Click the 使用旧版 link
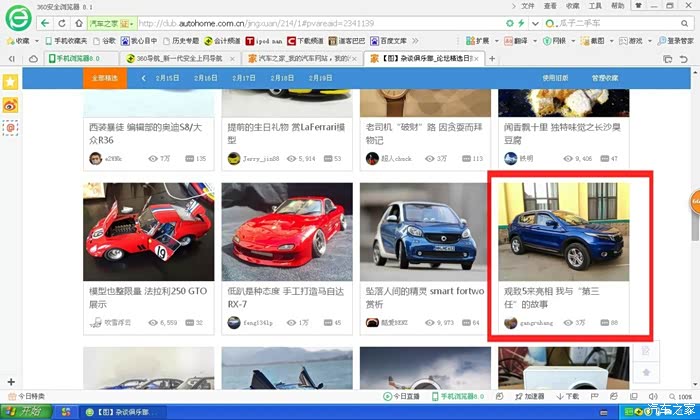The width and height of the screenshot is (700, 420). [555, 77]
